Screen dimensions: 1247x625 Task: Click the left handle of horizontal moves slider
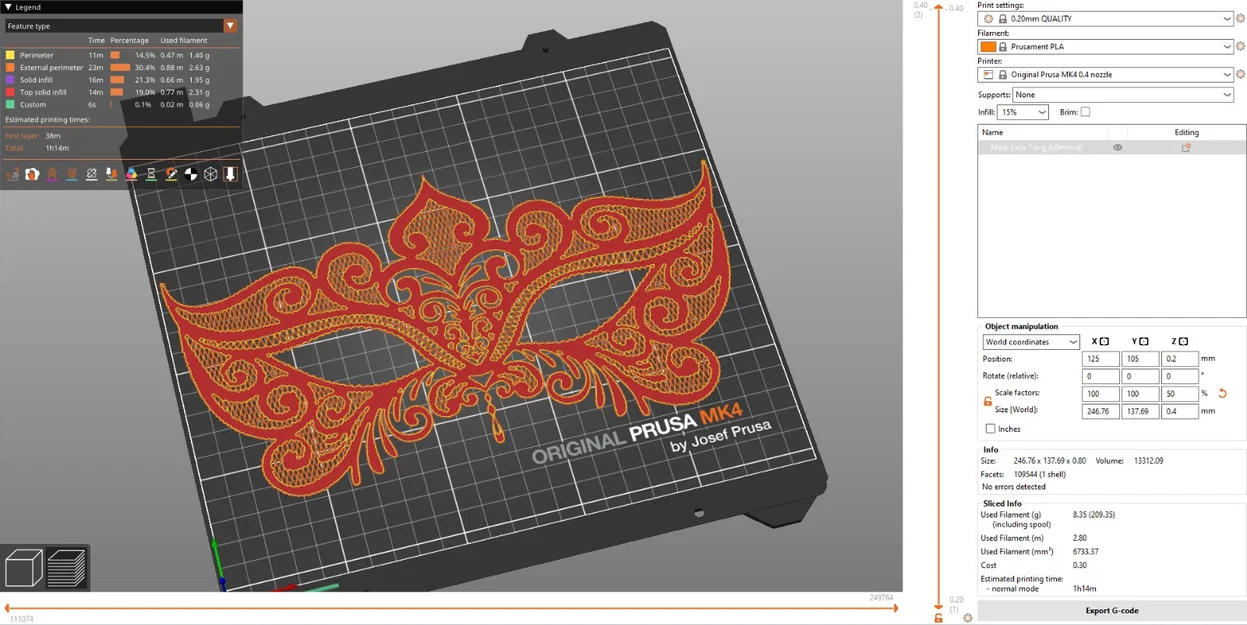pyautogui.click(x=8, y=607)
